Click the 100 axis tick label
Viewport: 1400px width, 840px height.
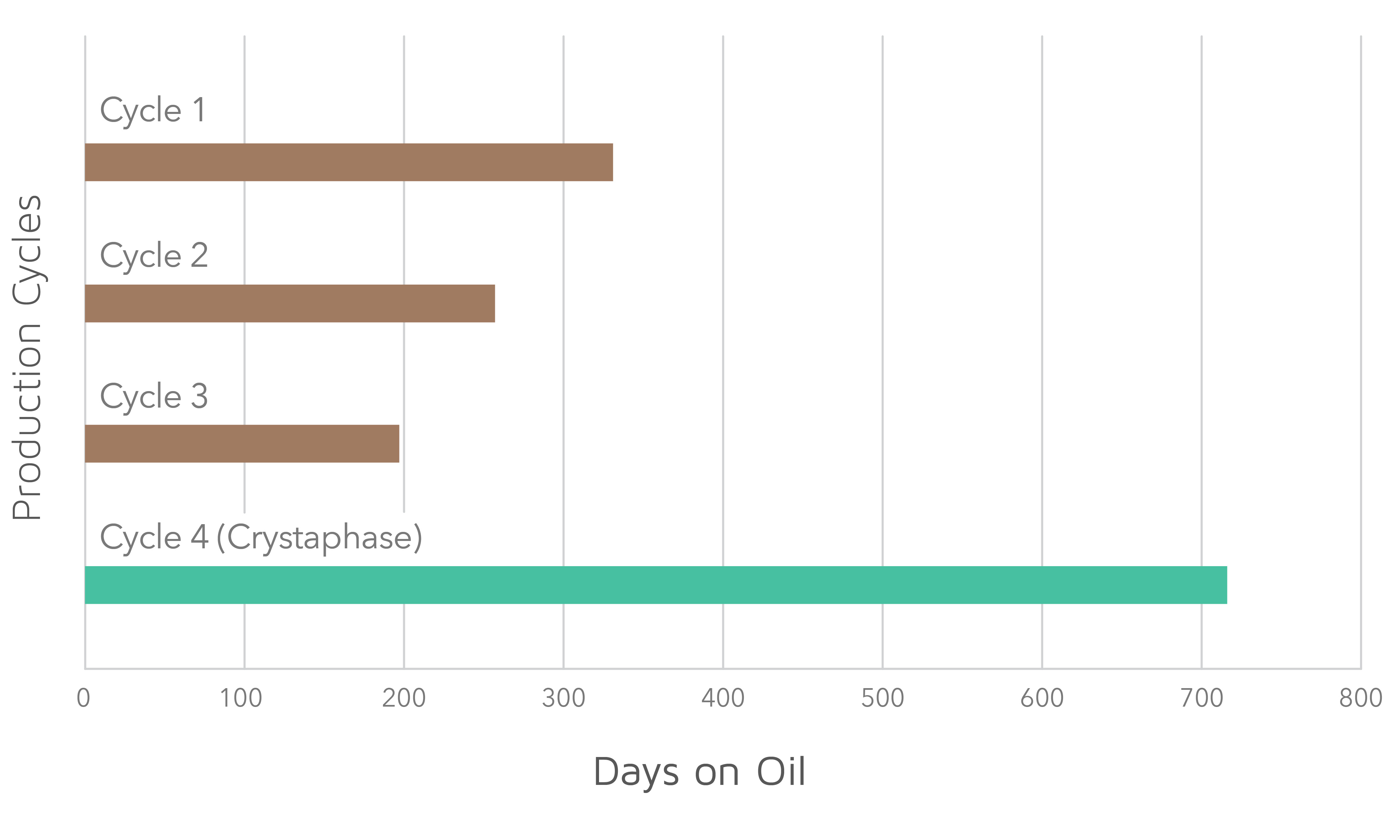pyautogui.click(x=241, y=698)
